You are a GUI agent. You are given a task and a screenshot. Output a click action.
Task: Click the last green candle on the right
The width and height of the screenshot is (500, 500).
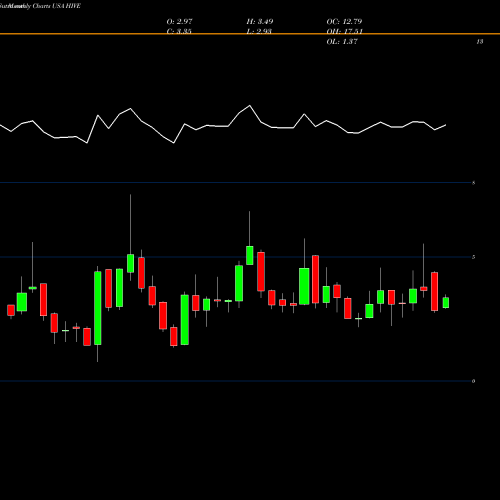tap(446, 303)
